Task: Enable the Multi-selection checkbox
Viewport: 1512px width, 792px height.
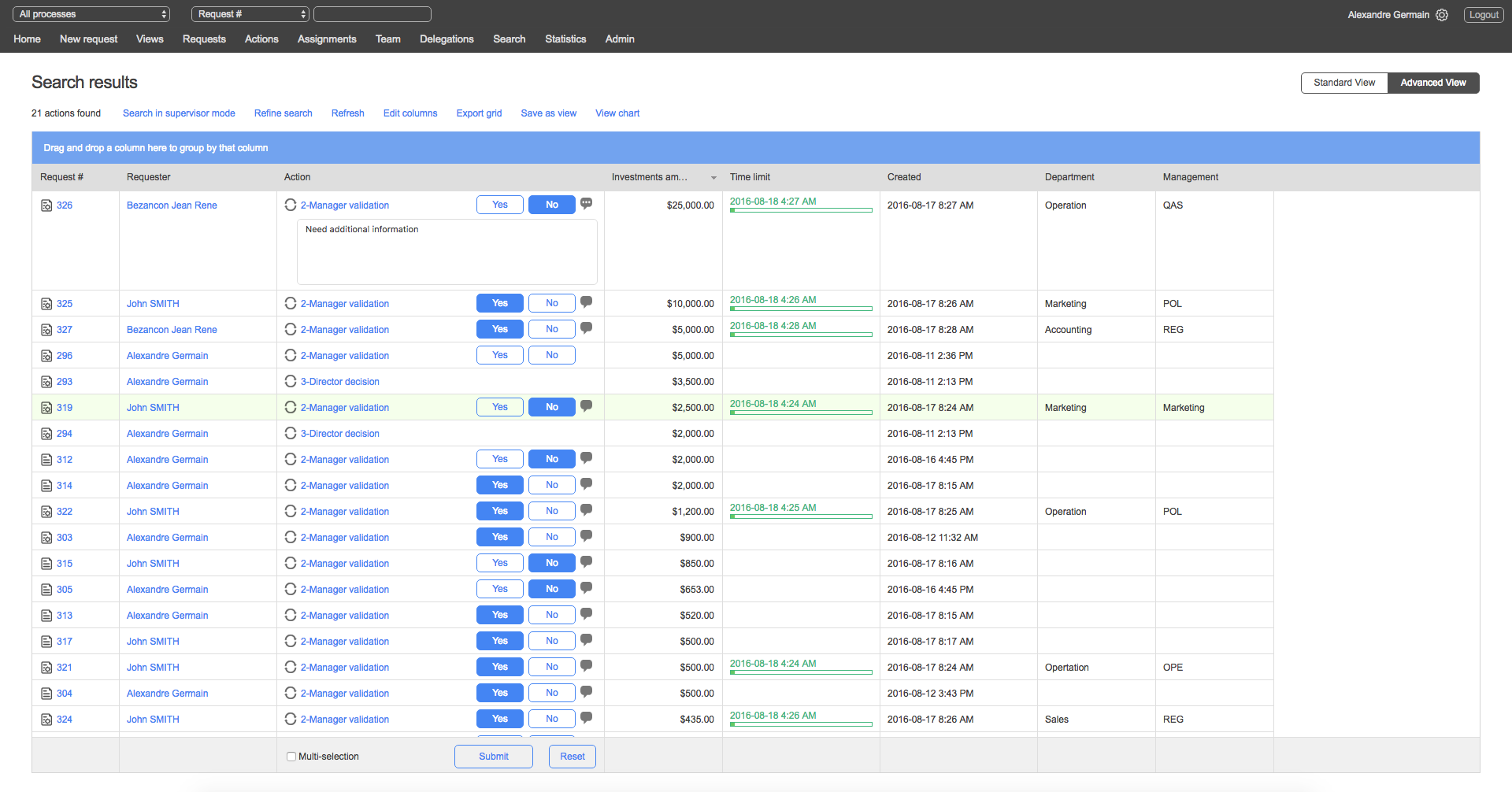Action: click(291, 756)
